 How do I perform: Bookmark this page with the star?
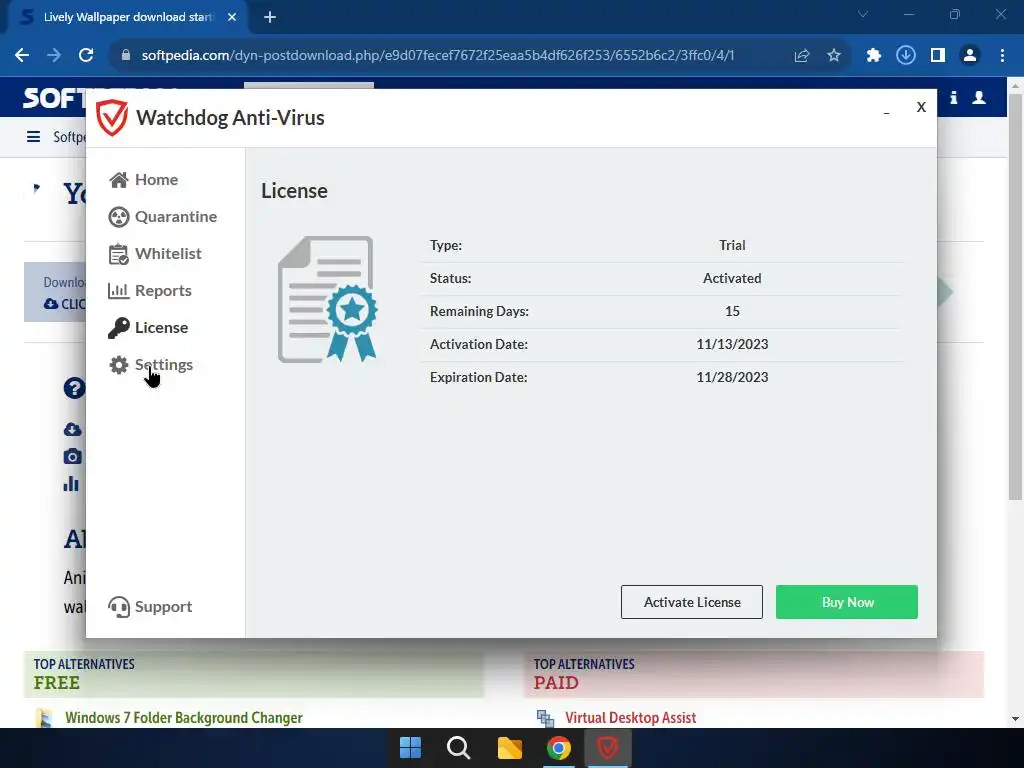click(834, 56)
